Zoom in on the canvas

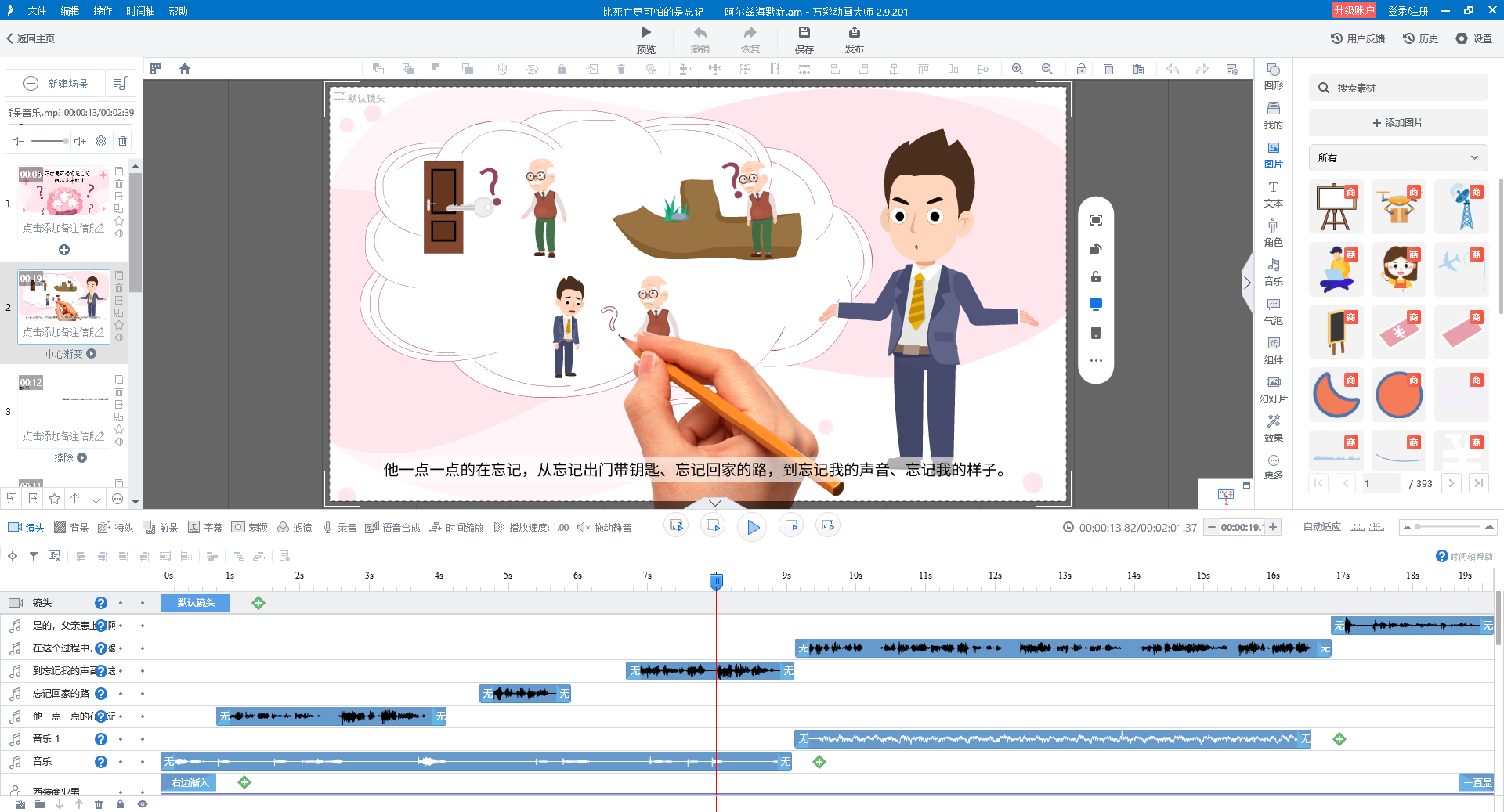[1018, 69]
